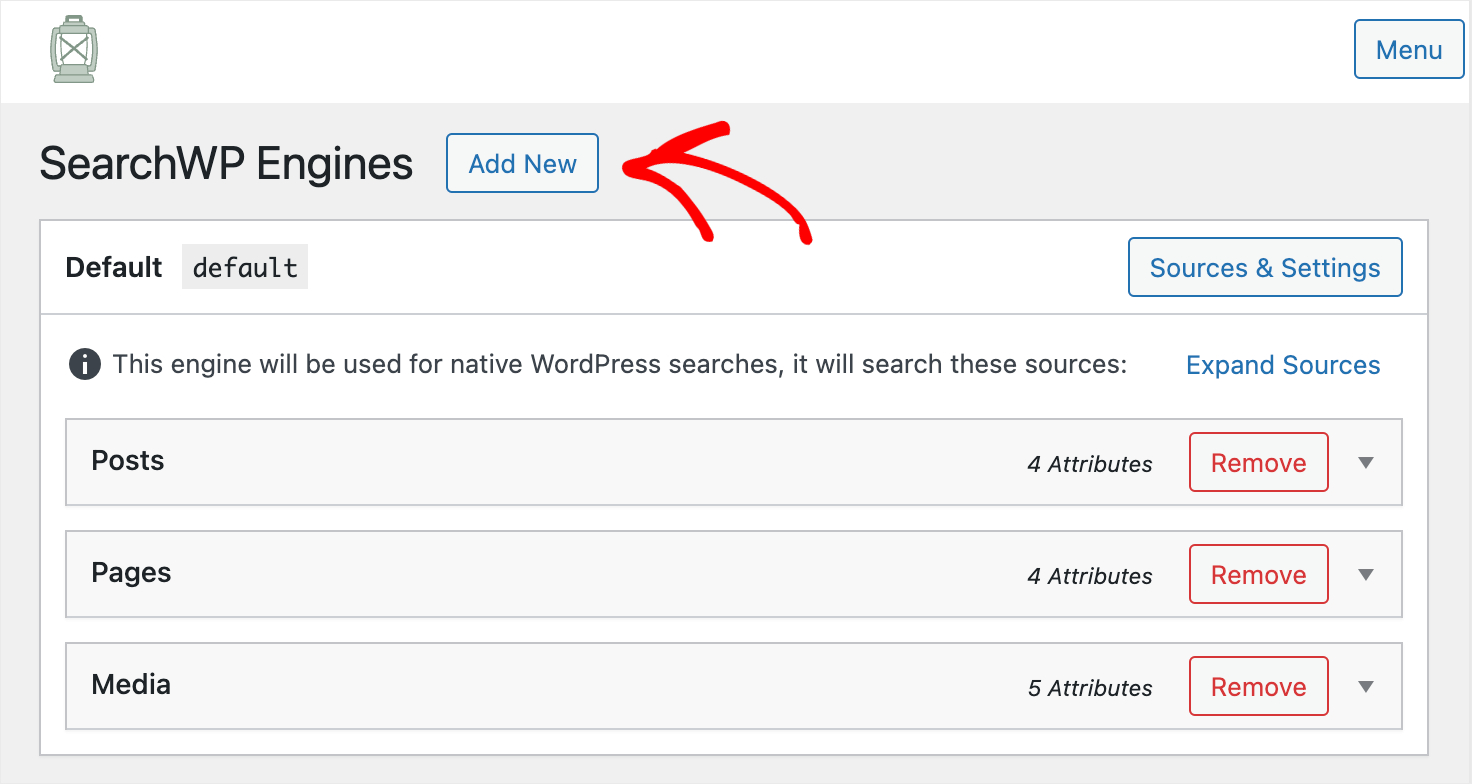
Task: Click the SearchWP lantern logo
Action: 74,49
